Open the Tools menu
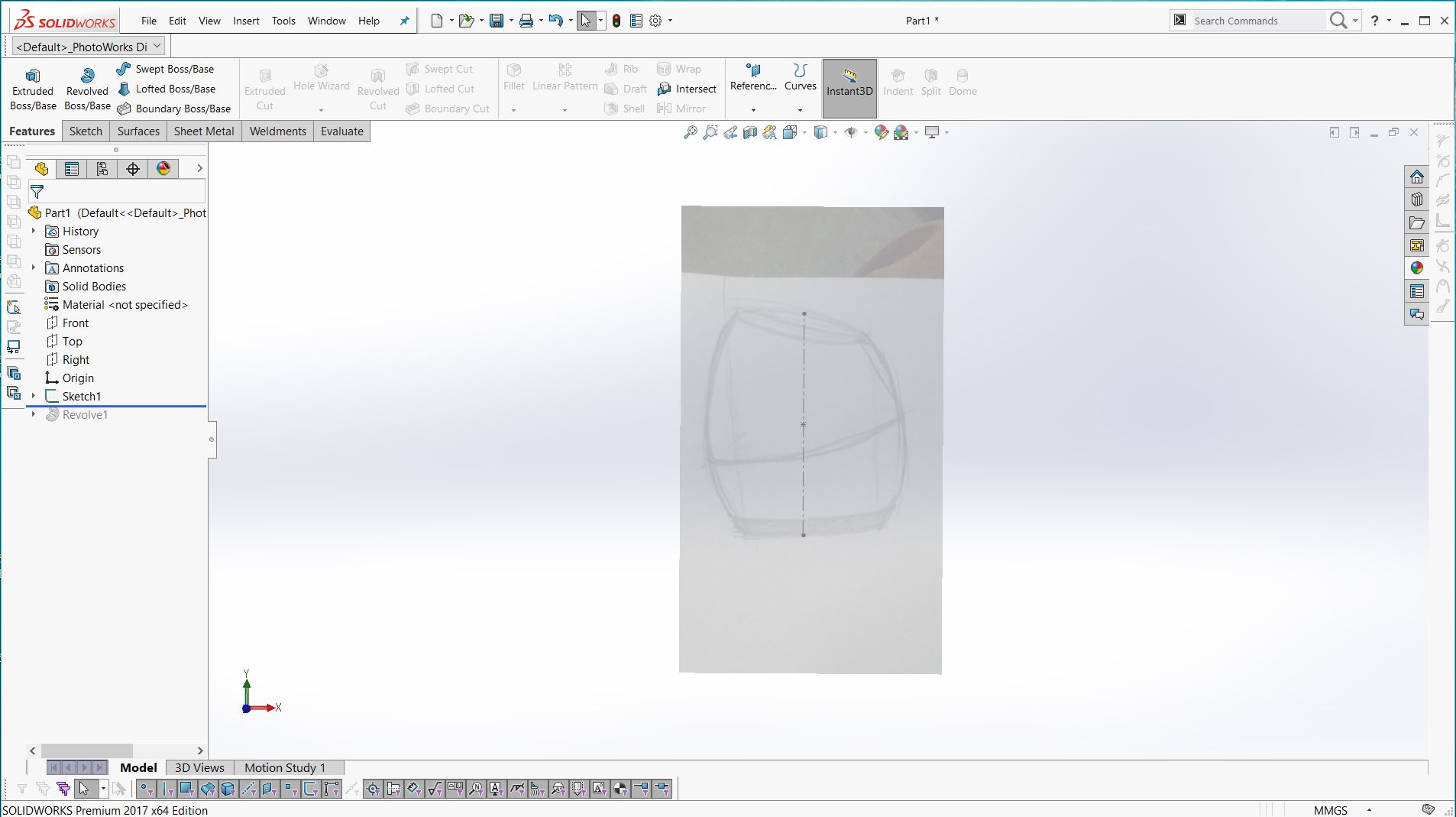The height and width of the screenshot is (817, 1456). pos(283,21)
